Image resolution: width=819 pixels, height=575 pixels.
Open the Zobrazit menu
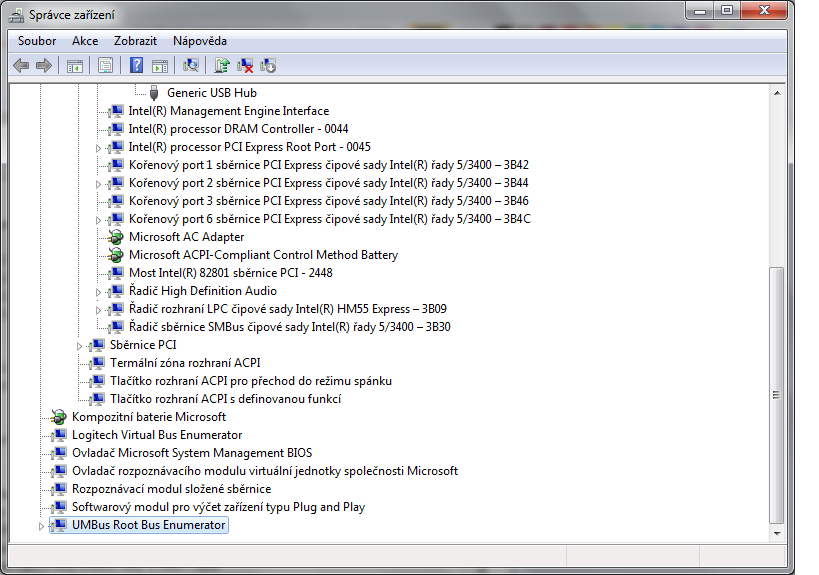[x=135, y=41]
